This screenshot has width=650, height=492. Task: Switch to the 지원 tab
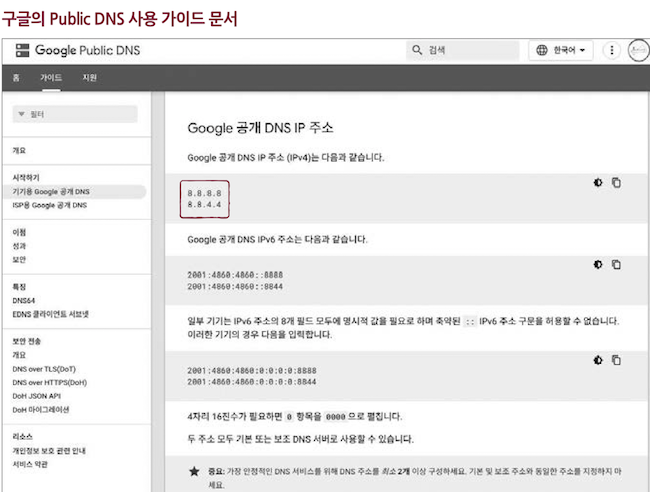tap(90, 78)
